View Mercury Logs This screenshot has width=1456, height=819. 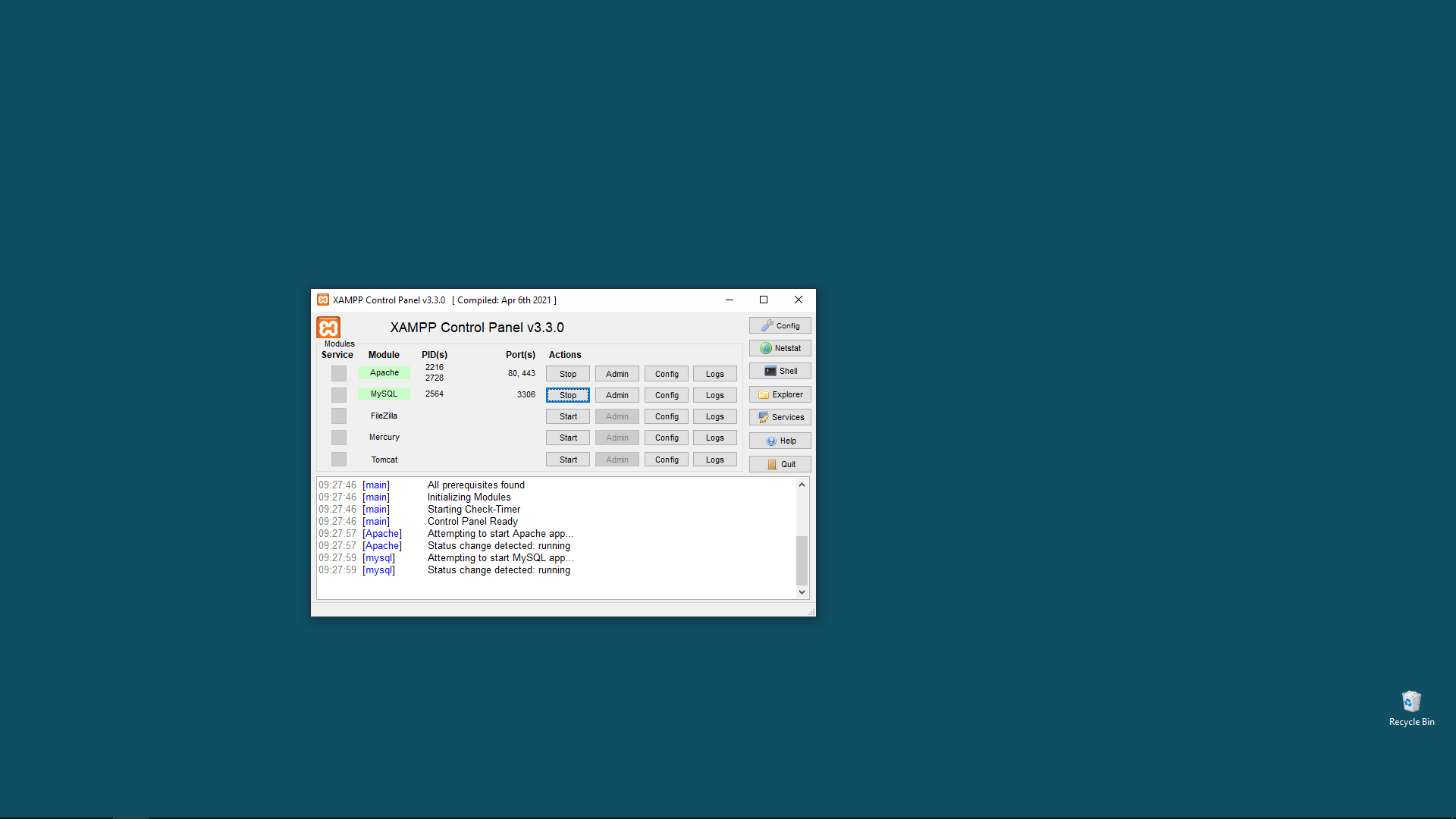714,438
